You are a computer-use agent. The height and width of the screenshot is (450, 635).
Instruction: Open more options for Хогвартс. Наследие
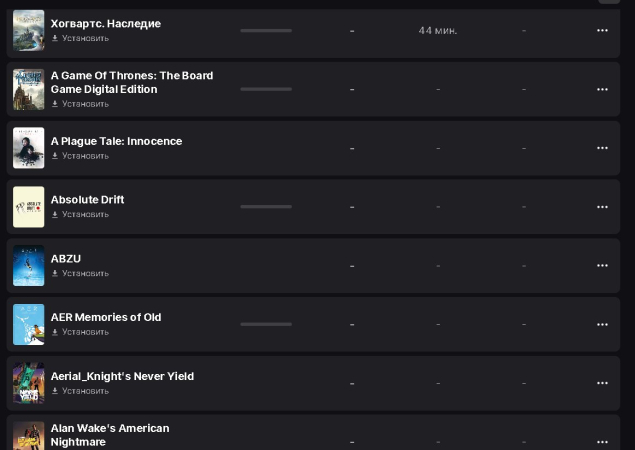[x=602, y=31]
